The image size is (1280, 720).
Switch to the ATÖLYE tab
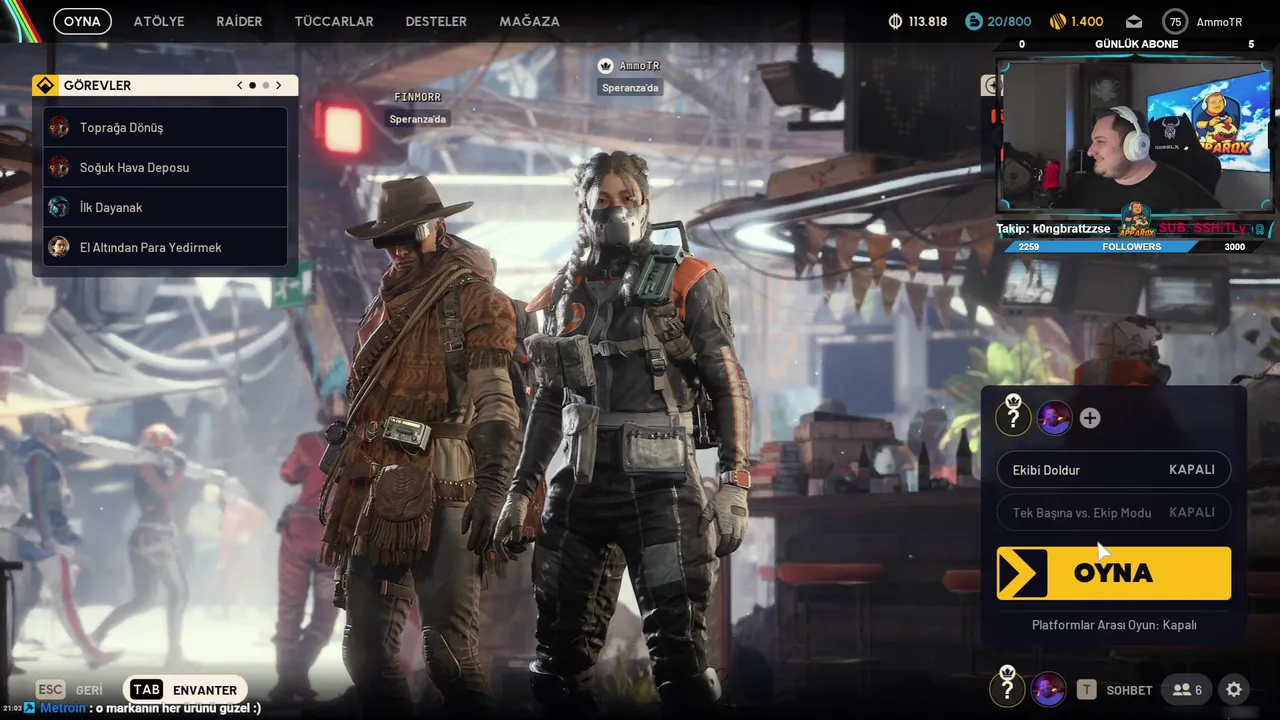pyautogui.click(x=159, y=21)
